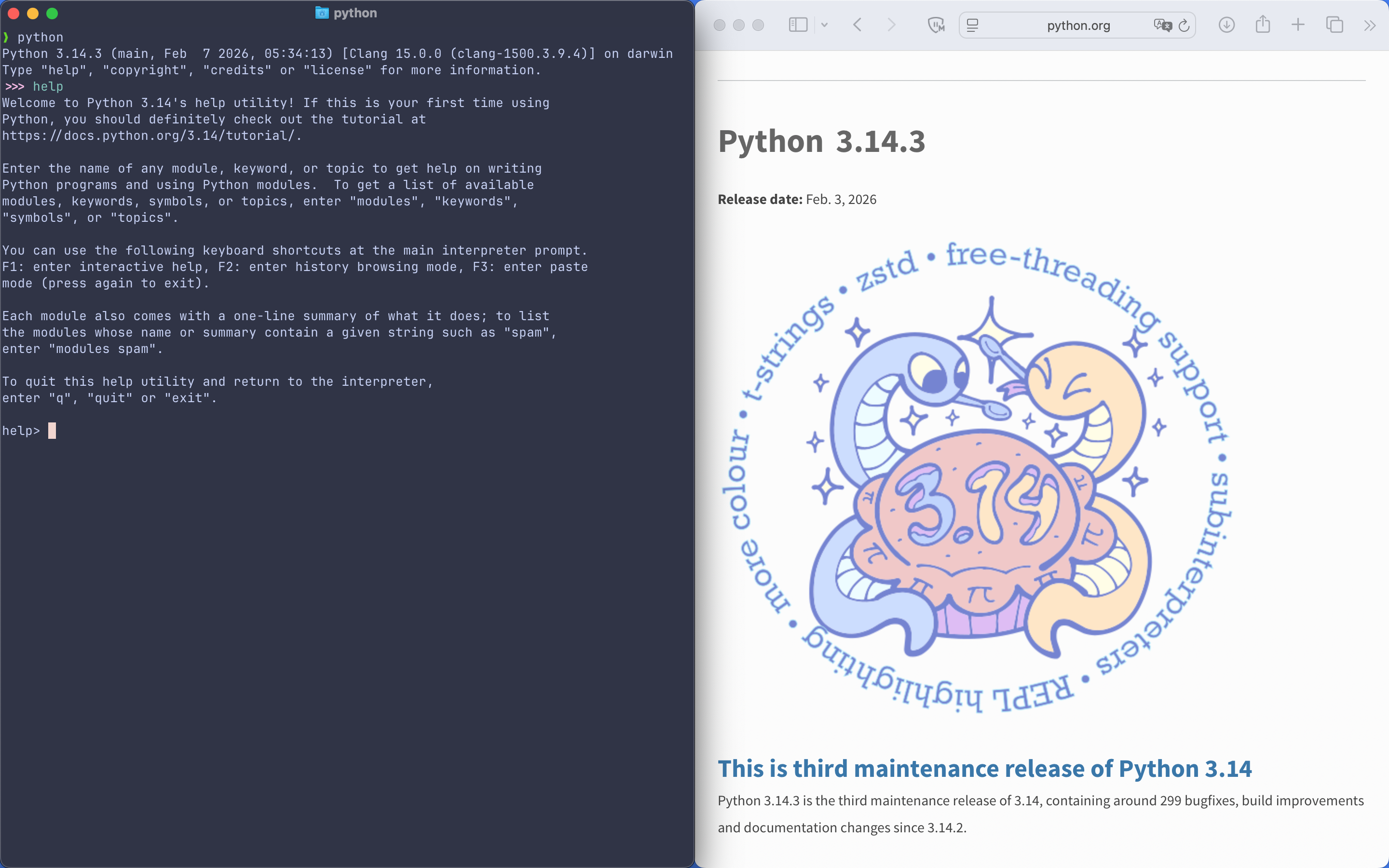Open page reader menu in address bar
Viewport: 1389px width, 868px height.
(x=972, y=25)
